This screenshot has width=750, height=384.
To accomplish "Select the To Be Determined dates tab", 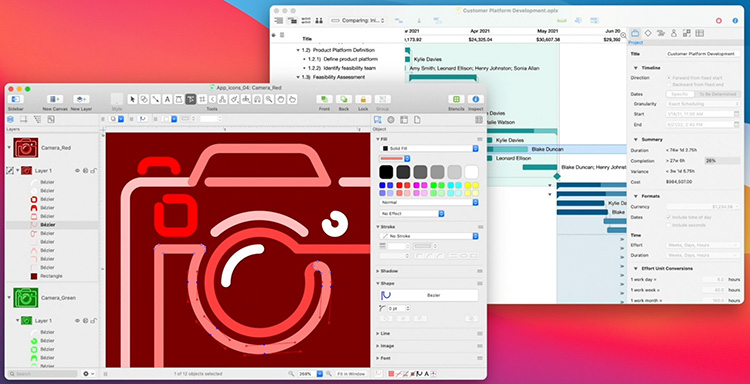I will coord(717,94).
